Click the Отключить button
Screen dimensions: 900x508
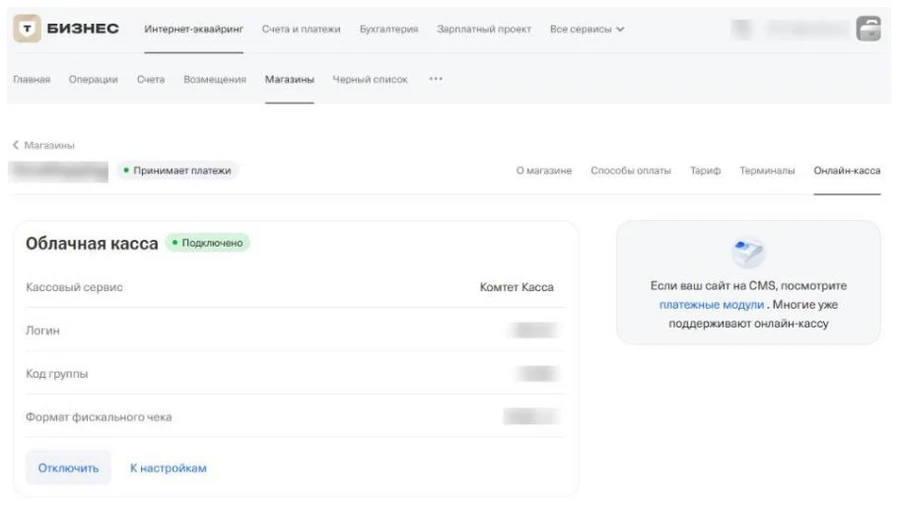click(68, 468)
